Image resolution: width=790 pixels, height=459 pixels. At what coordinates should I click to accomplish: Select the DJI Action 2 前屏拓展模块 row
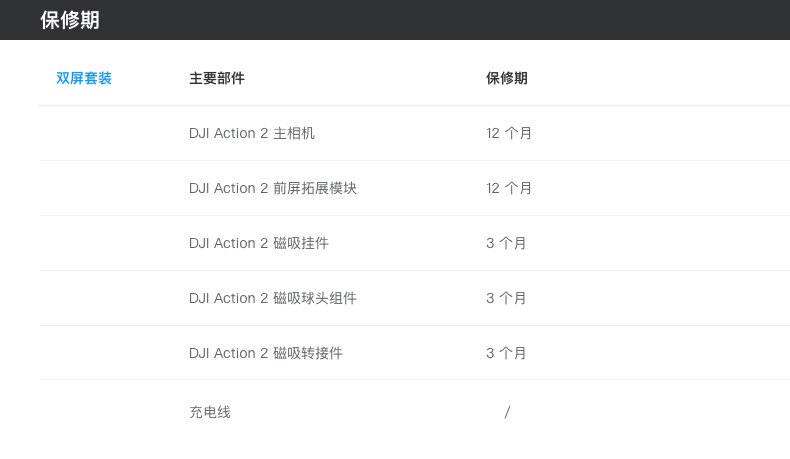point(415,188)
